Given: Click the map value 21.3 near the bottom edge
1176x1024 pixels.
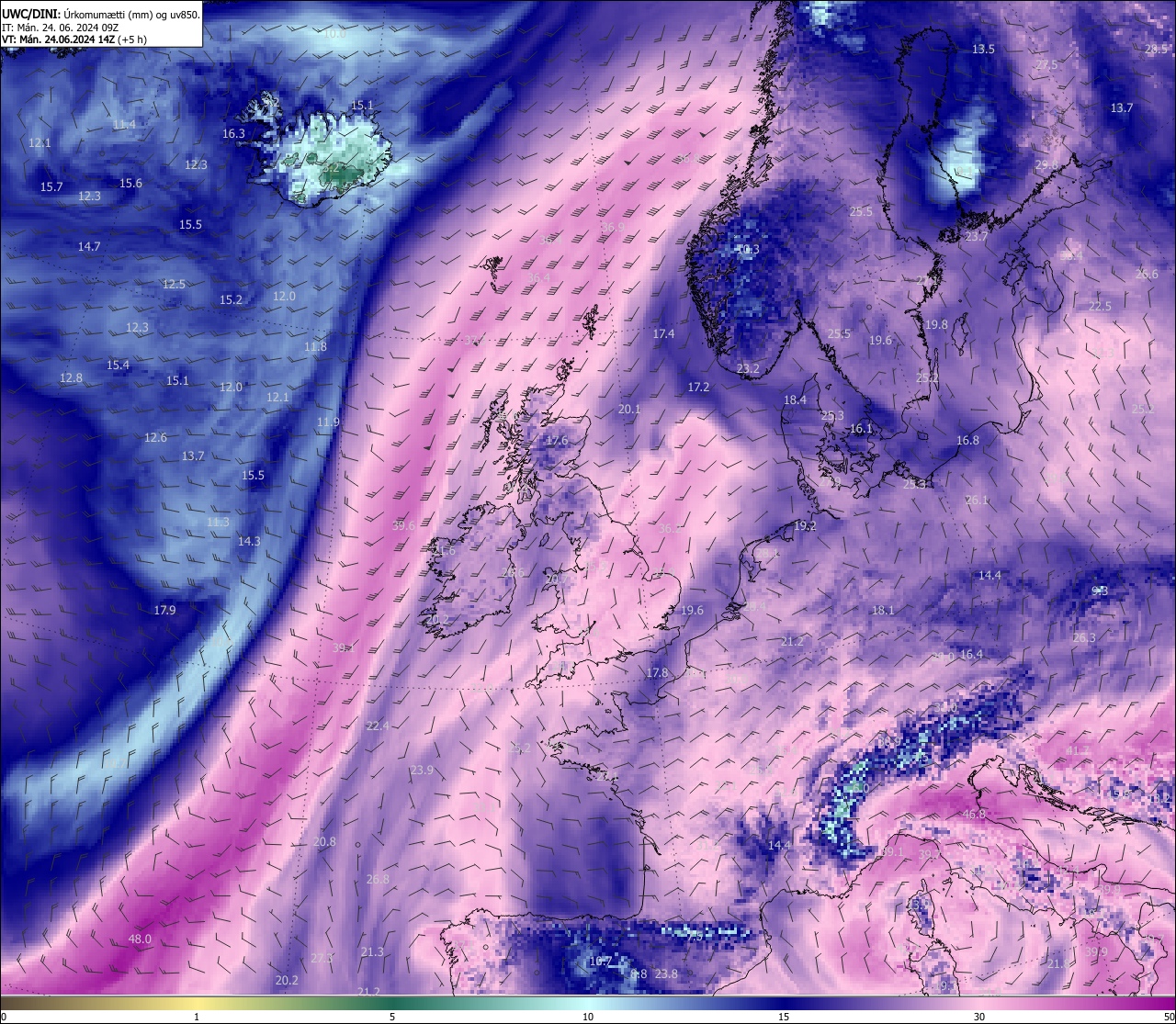Looking at the screenshot, I should (x=372, y=951).
